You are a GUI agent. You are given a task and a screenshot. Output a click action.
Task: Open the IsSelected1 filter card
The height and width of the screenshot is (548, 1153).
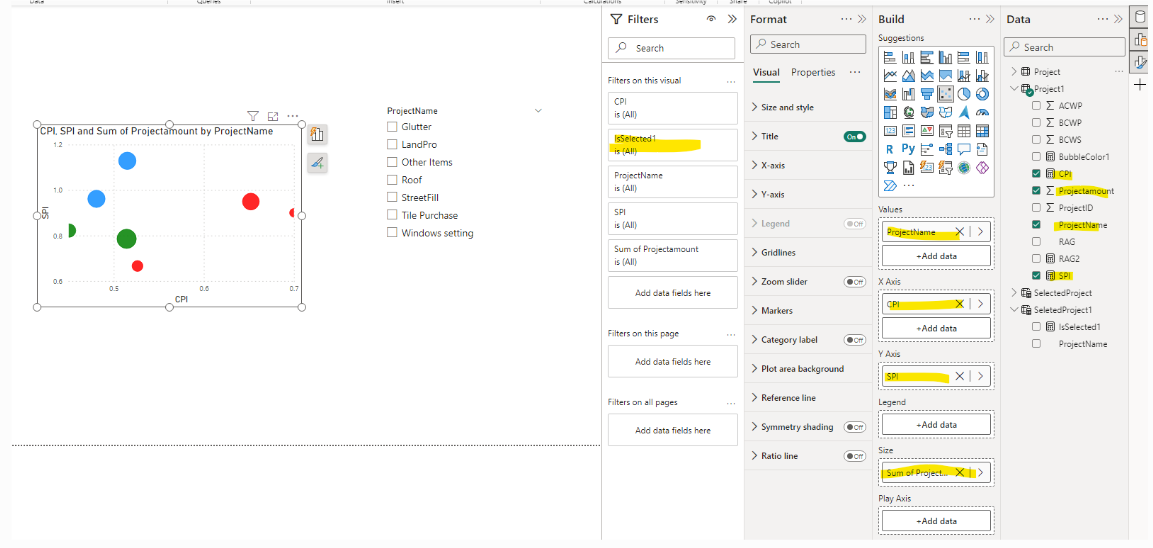(x=673, y=145)
